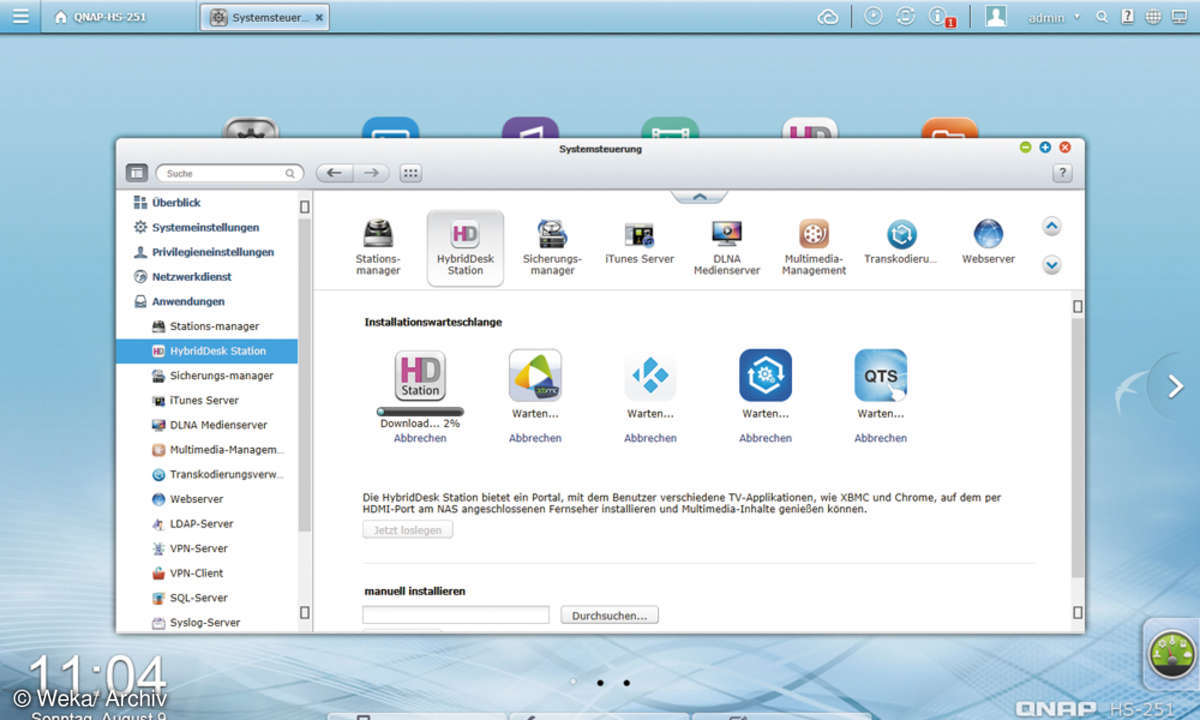The height and width of the screenshot is (720, 1200).
Task: Go to next desktop page with right arrow
Action: point(1176,386)
